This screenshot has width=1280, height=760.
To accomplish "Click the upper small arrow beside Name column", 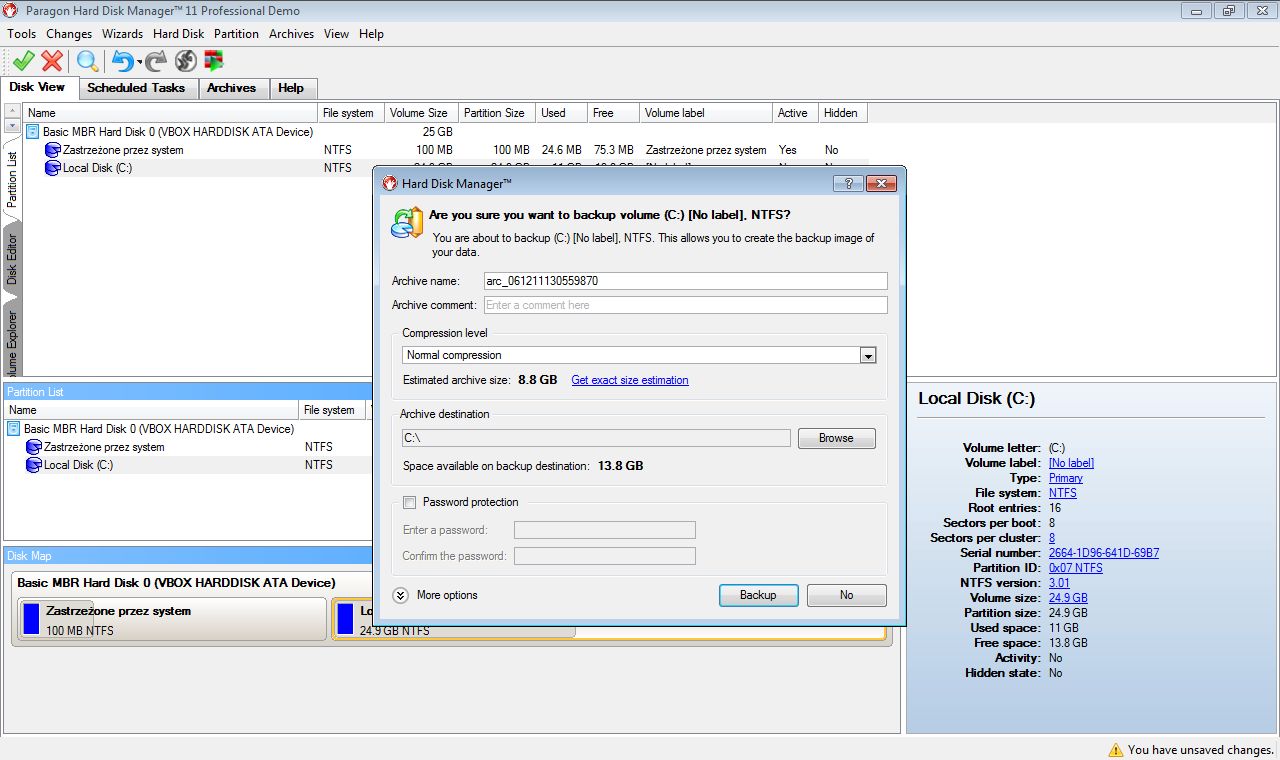I will [x=12, y=111].
